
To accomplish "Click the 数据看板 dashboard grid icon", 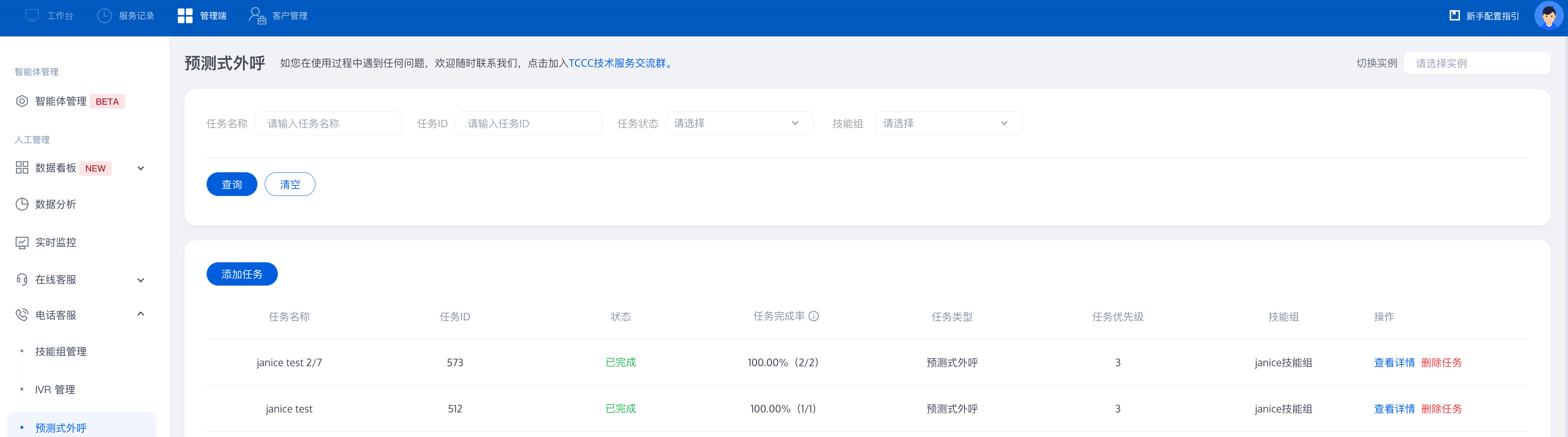I will (x=22, y=167).
